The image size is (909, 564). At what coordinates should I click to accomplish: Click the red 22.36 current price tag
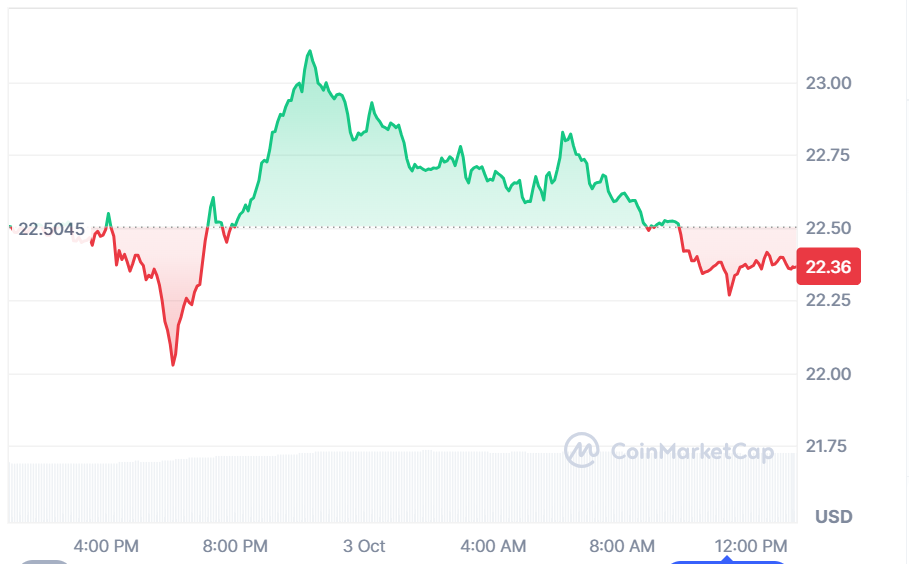[828, 266]
